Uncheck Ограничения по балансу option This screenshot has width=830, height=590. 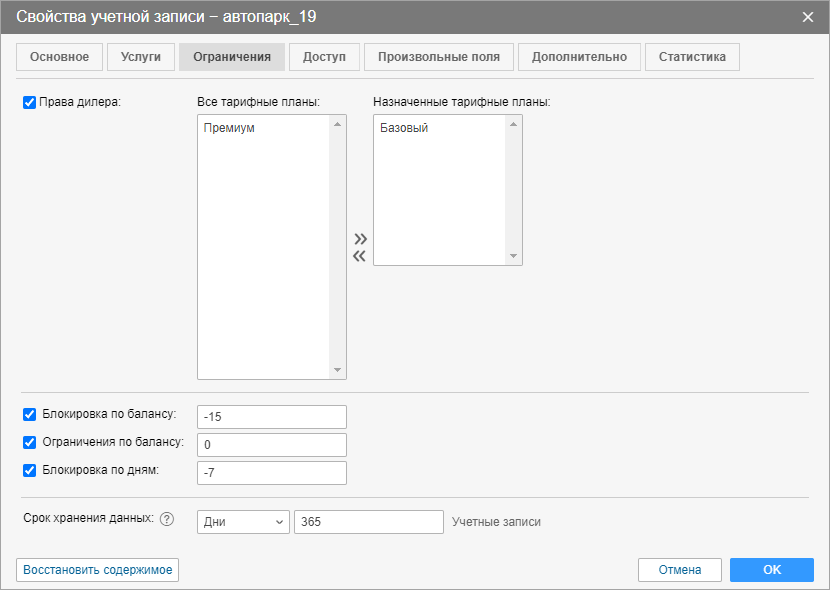tap(29, 442)
